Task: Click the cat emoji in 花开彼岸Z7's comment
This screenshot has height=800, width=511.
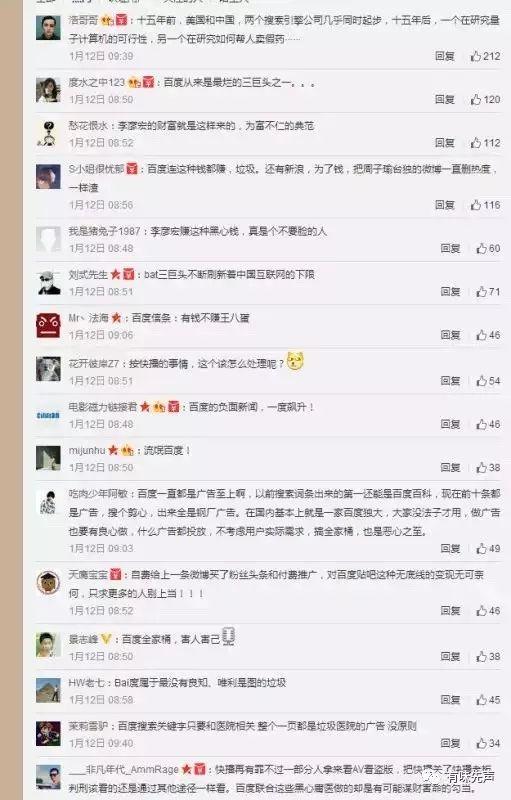Action: (x=295, y=361)
